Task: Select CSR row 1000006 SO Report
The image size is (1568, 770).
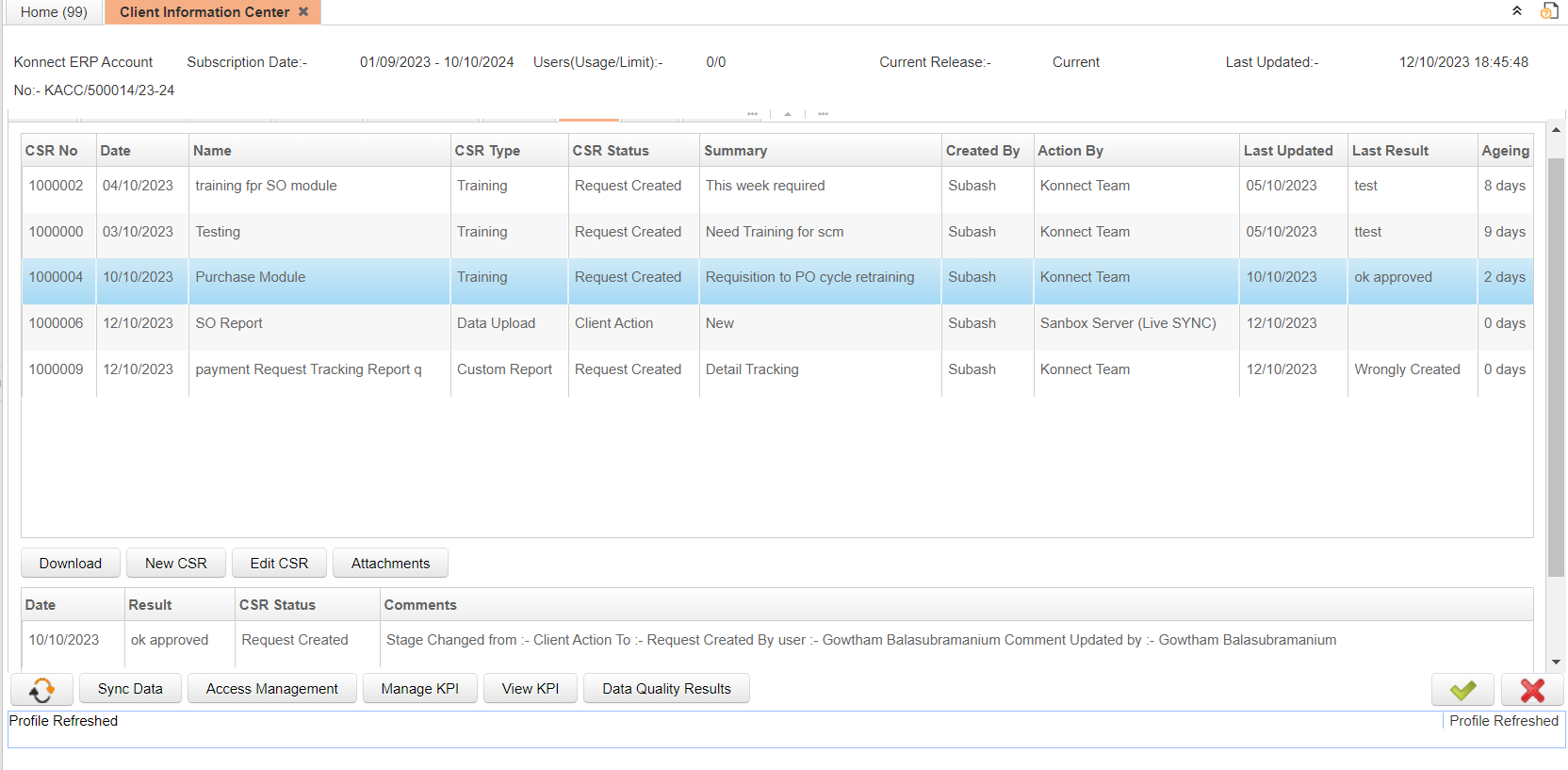Action: point(229,323)
